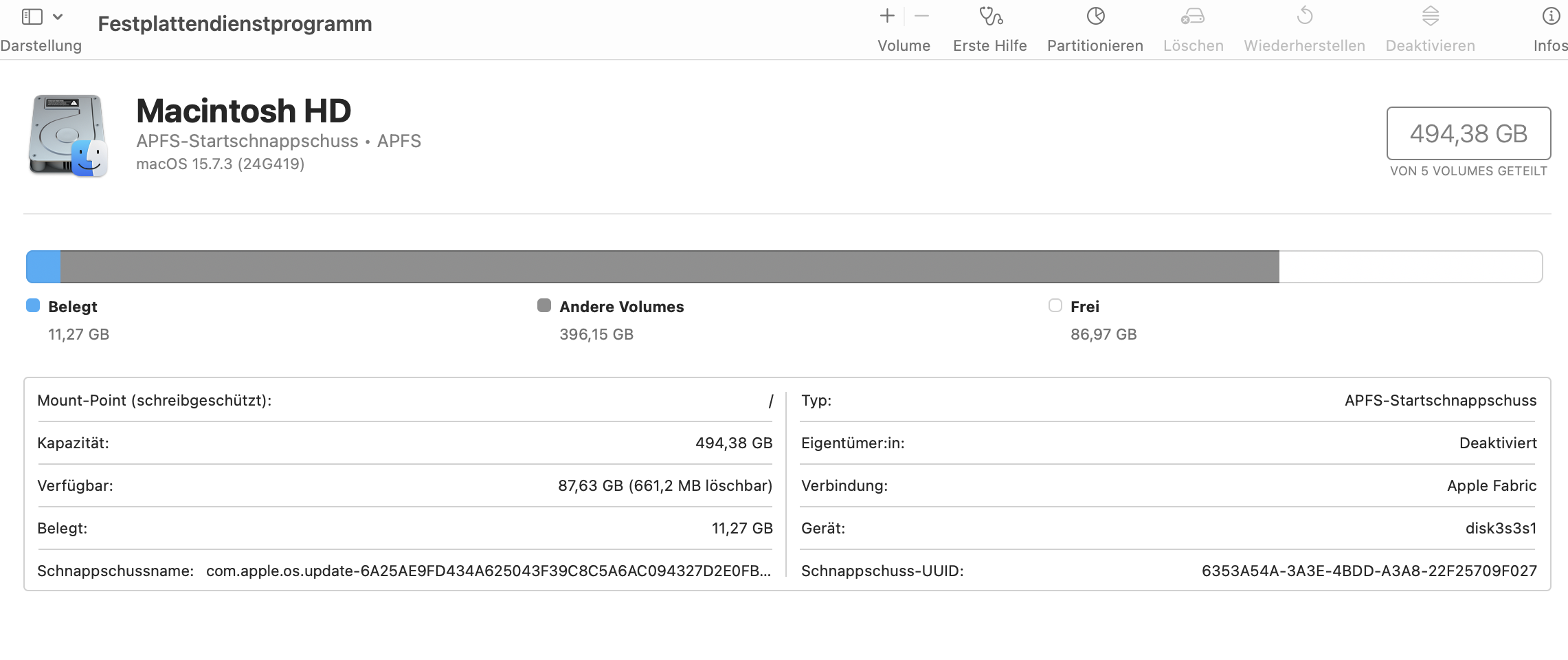
Task: Click the gray Andere Volumes legend swatch
Action: coord(544,306)
